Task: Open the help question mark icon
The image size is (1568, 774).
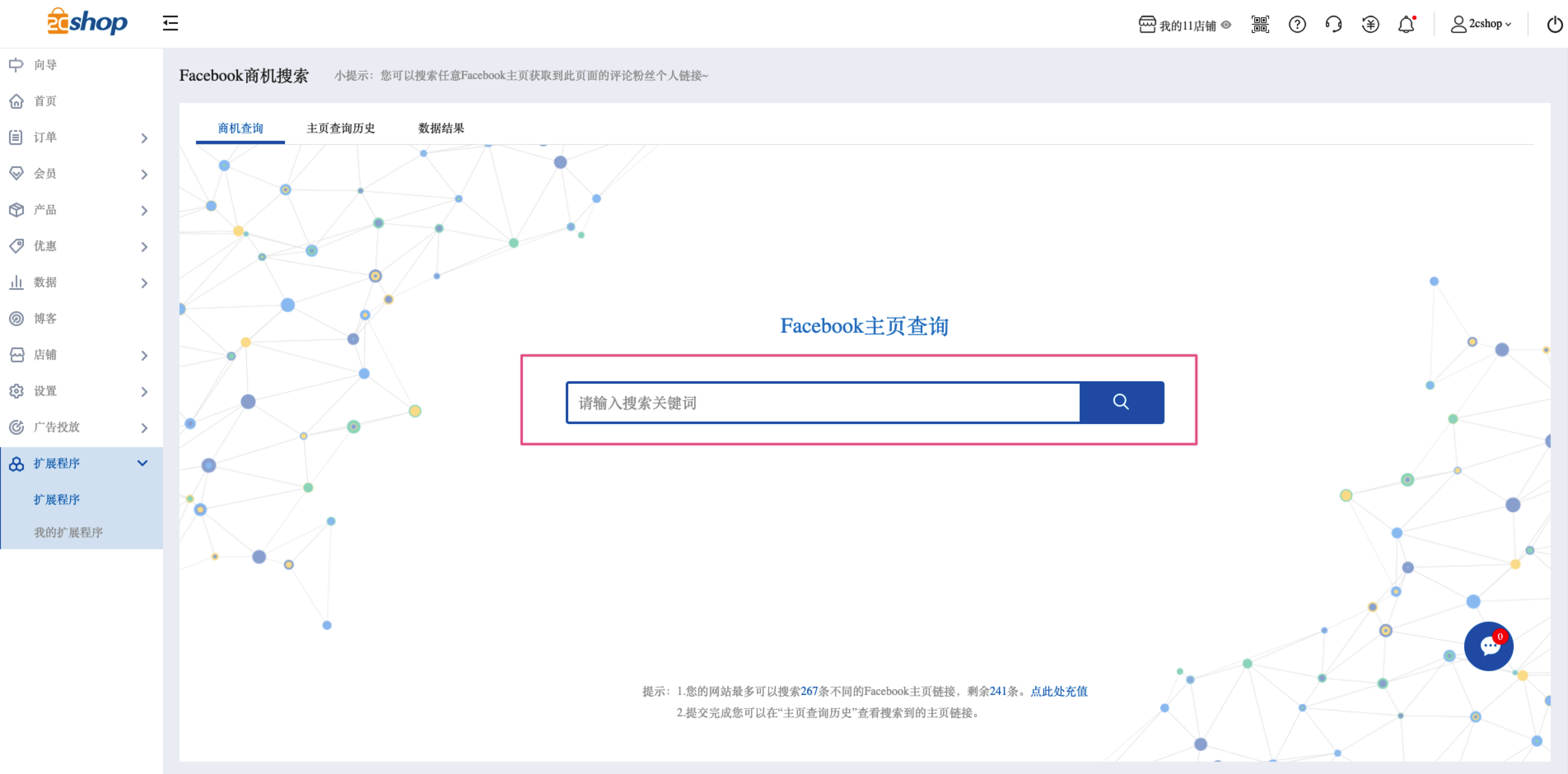Action: click(x=1297, y=24)
